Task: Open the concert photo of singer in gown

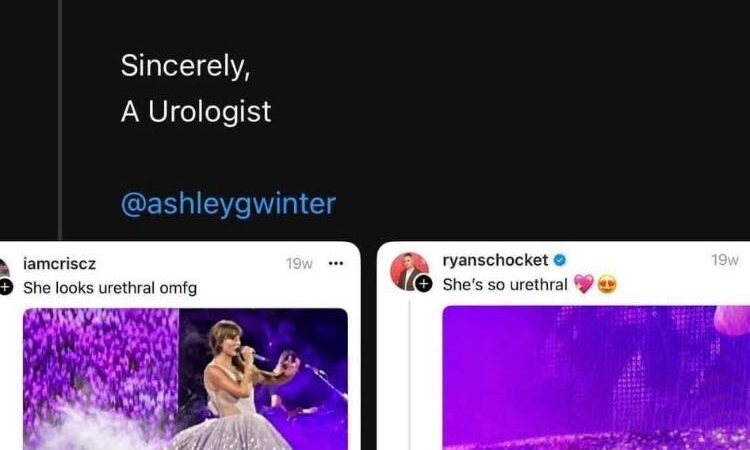Action: point(185,379)
